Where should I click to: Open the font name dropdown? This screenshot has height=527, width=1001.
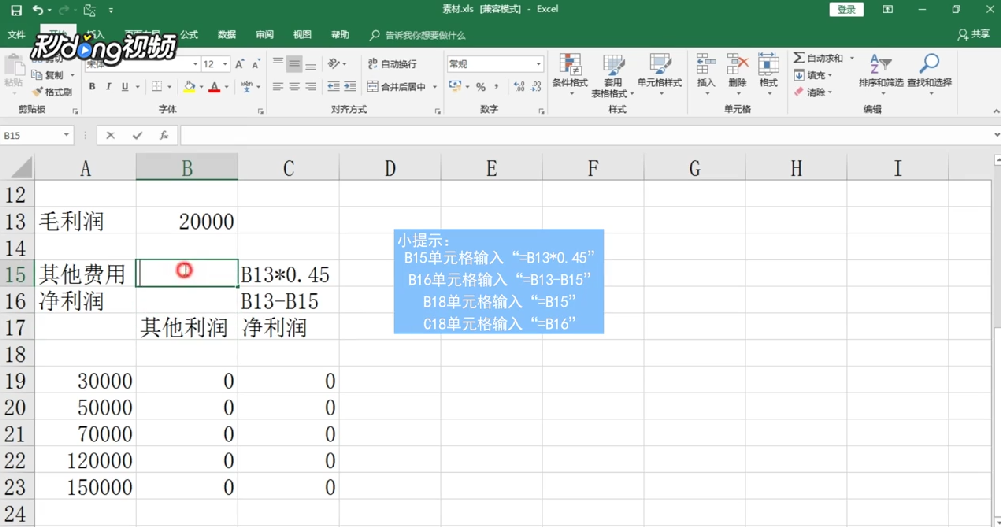point(195,64)
